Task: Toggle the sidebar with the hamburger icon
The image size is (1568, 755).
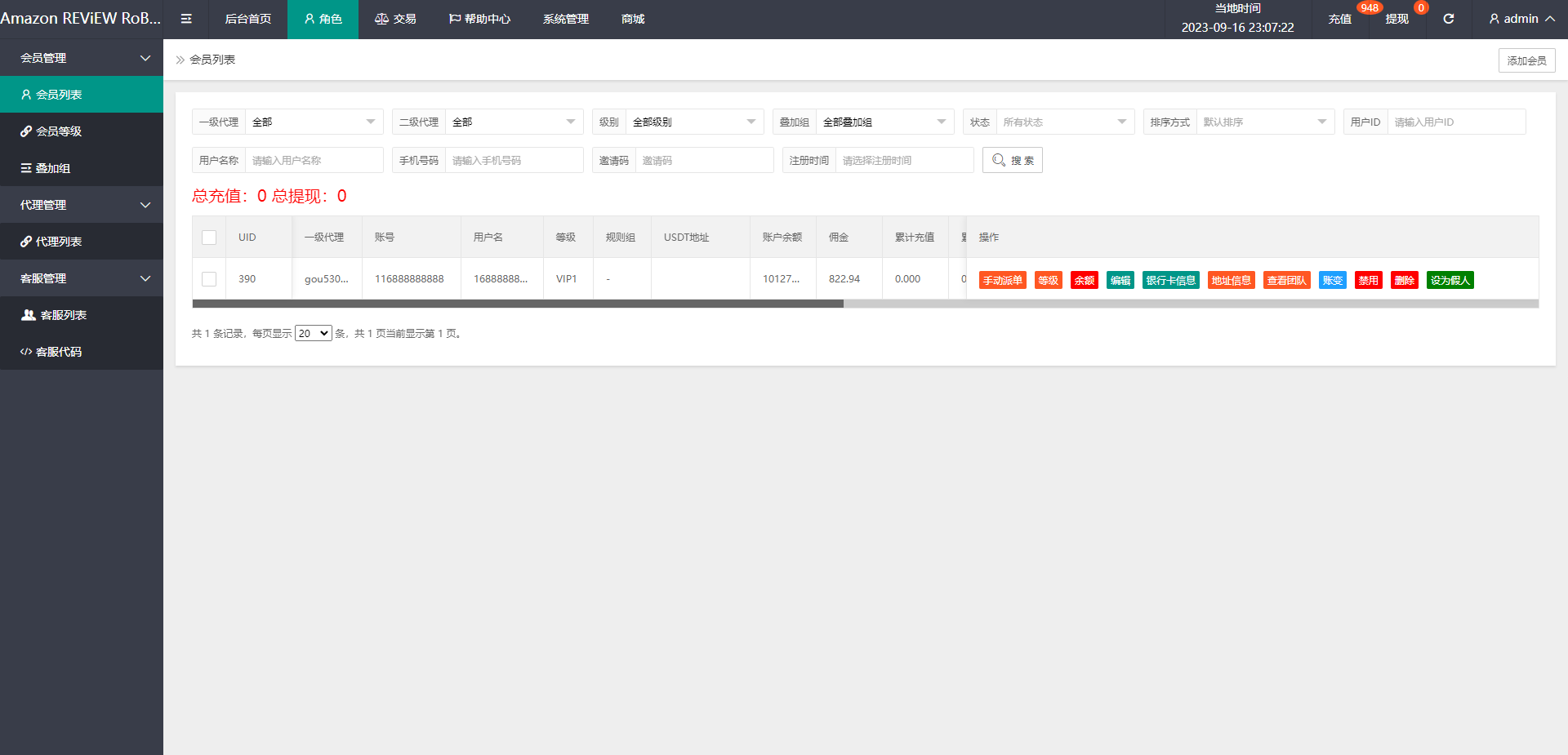Action: tap(186, 19)
